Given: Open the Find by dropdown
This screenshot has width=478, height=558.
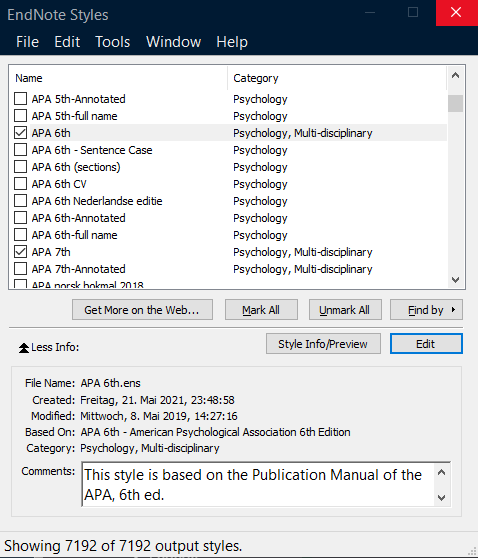Looking at the screenshot, I should pos(426,310).
